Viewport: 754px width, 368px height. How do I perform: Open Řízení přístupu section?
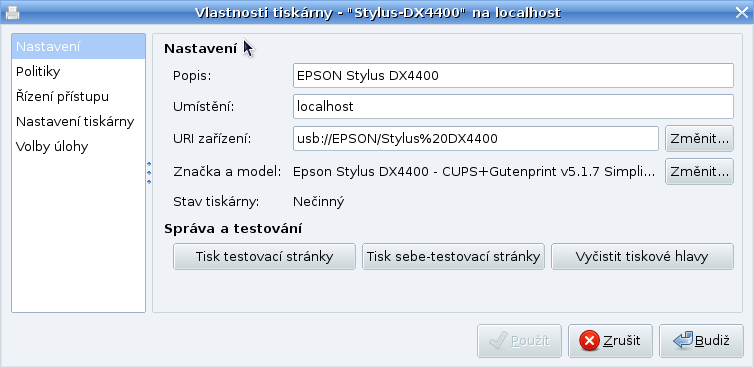tap(78, 97)
